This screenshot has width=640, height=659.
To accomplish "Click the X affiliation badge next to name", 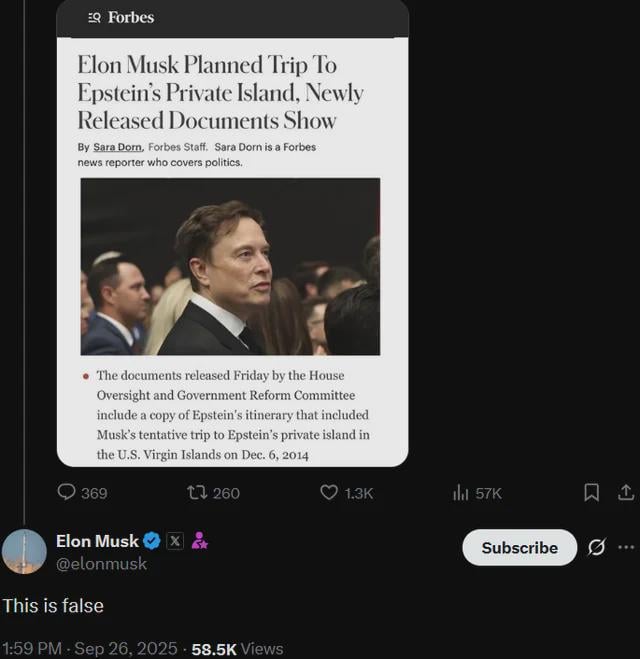I will point(175,541).
